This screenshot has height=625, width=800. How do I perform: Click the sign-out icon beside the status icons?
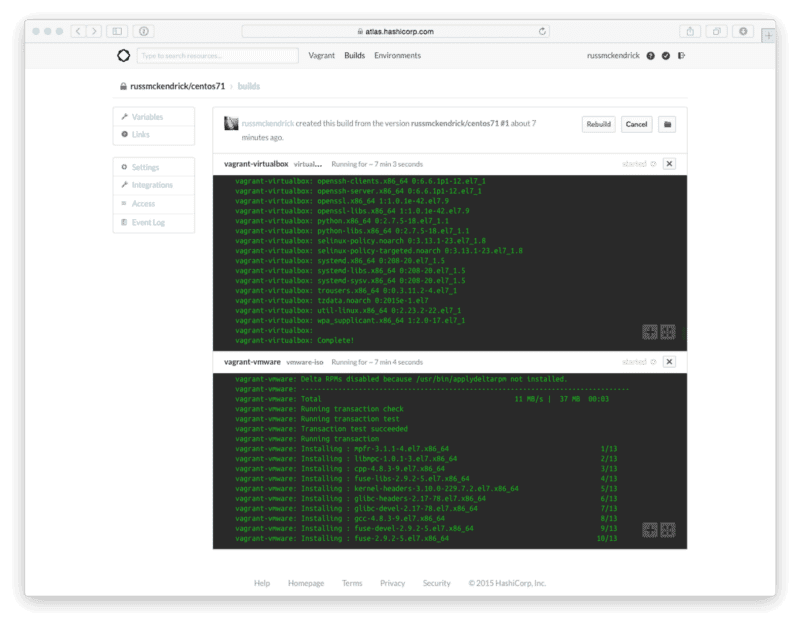click(682, 56)
